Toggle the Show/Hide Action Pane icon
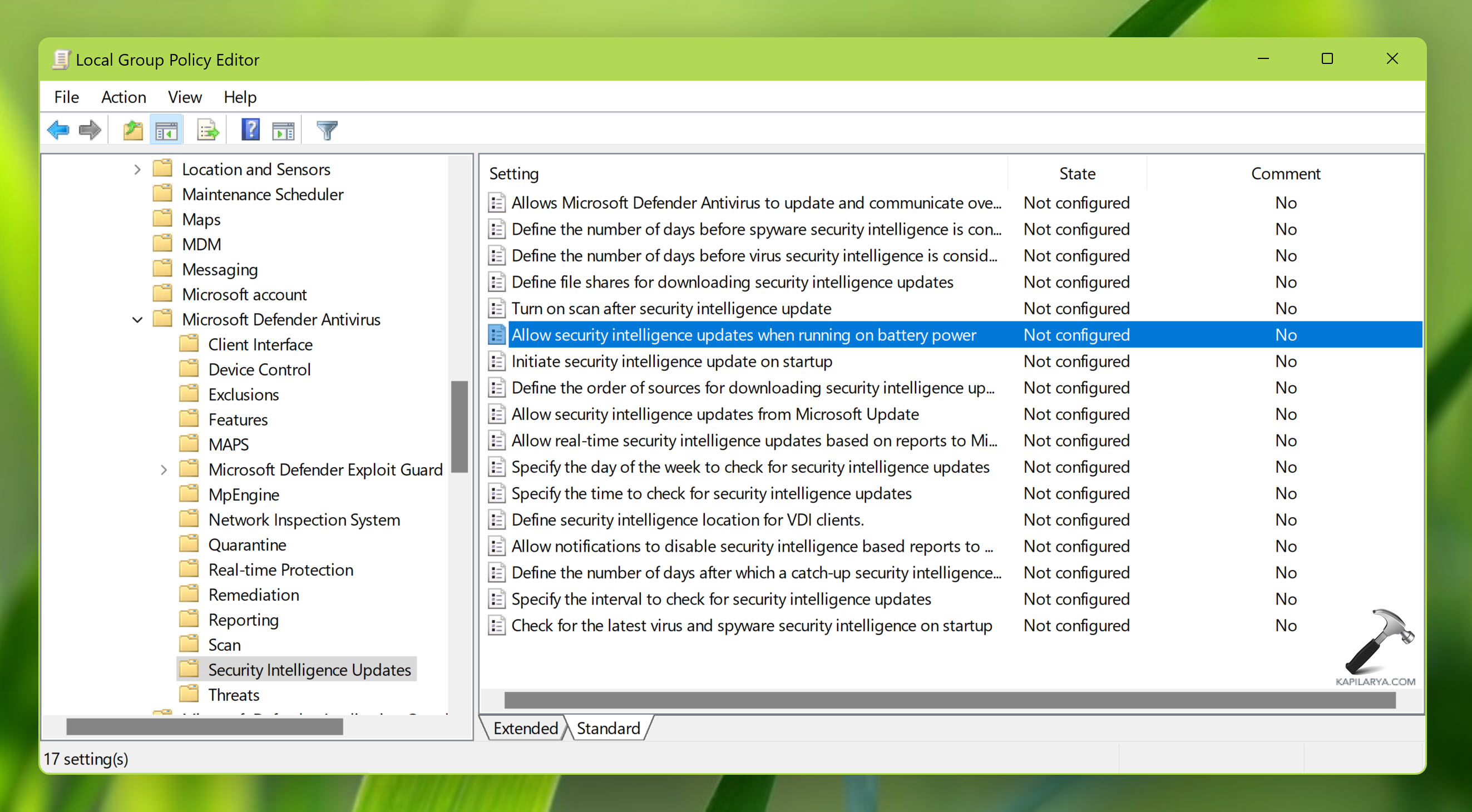Screen dimensions: 1472x812 click(x=283, y=130)
